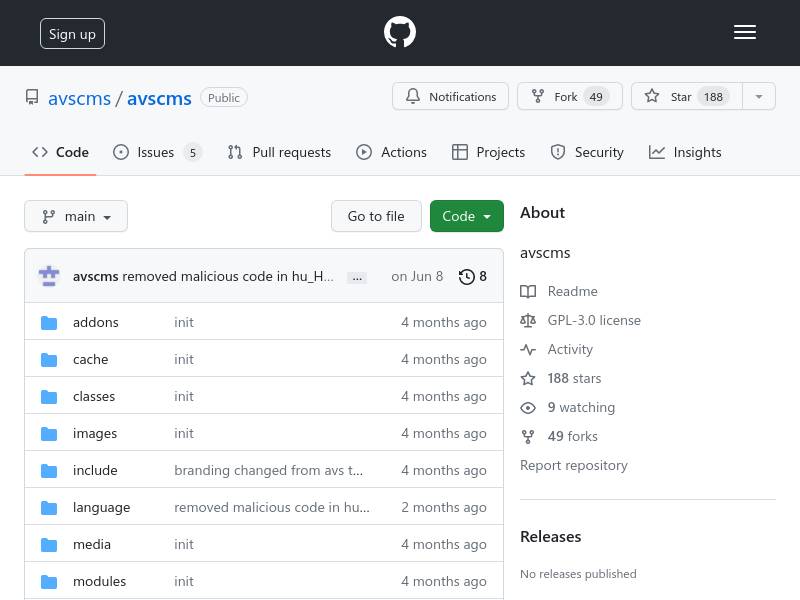This screenshot has width=800, height=600.
Task: Switch to the Code tab
Action: point(60,152)
